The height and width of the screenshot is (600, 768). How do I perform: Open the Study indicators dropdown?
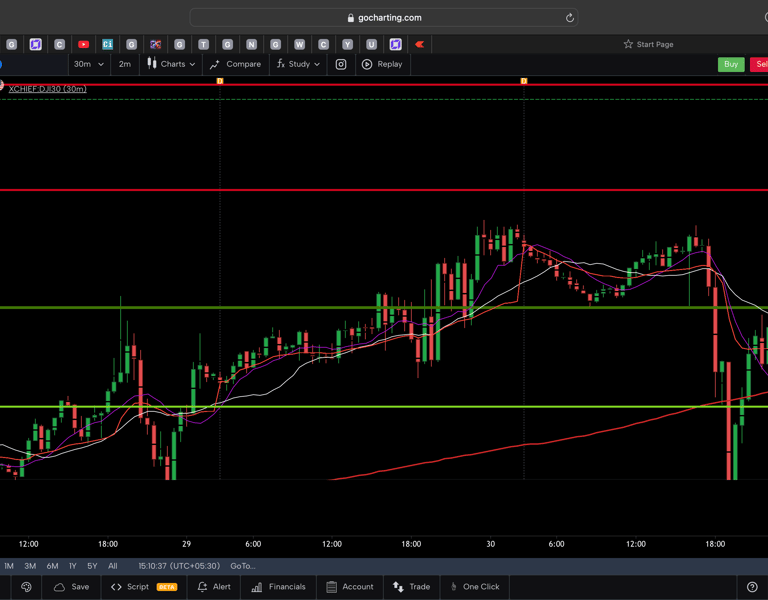click(298, 64)
